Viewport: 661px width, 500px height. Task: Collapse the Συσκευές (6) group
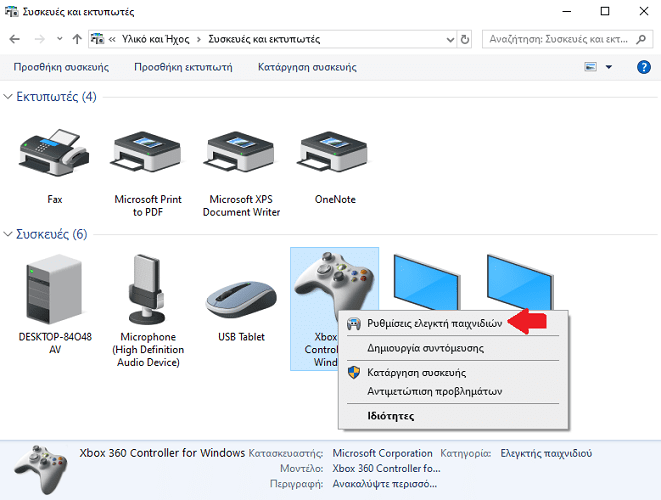(x=8, y=234)
